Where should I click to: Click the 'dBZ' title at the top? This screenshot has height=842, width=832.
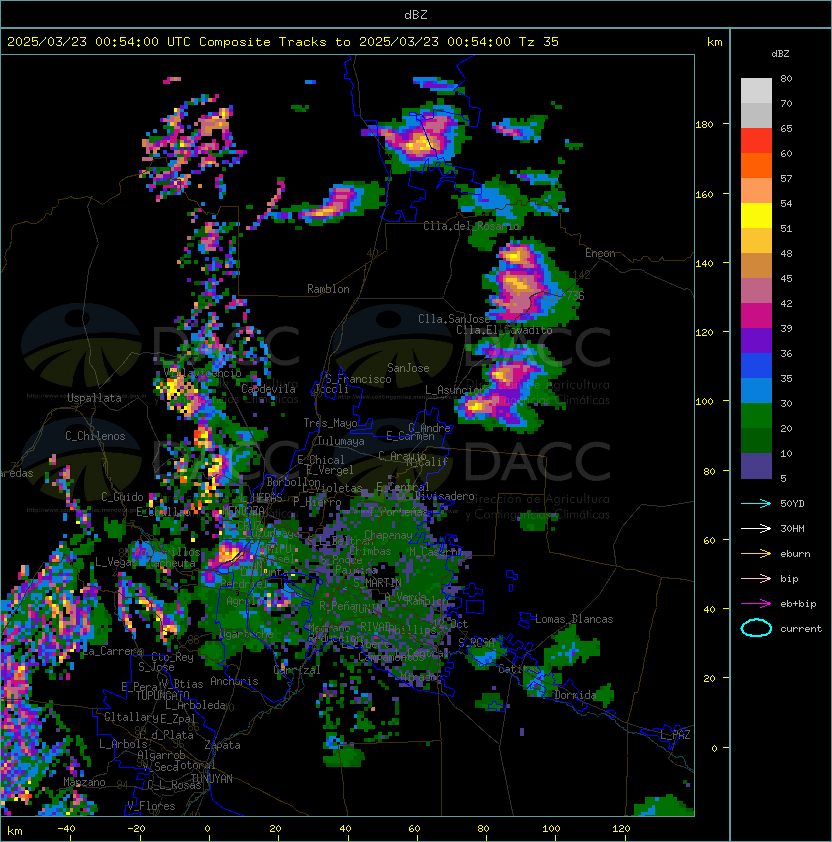[x=416, y=14]
